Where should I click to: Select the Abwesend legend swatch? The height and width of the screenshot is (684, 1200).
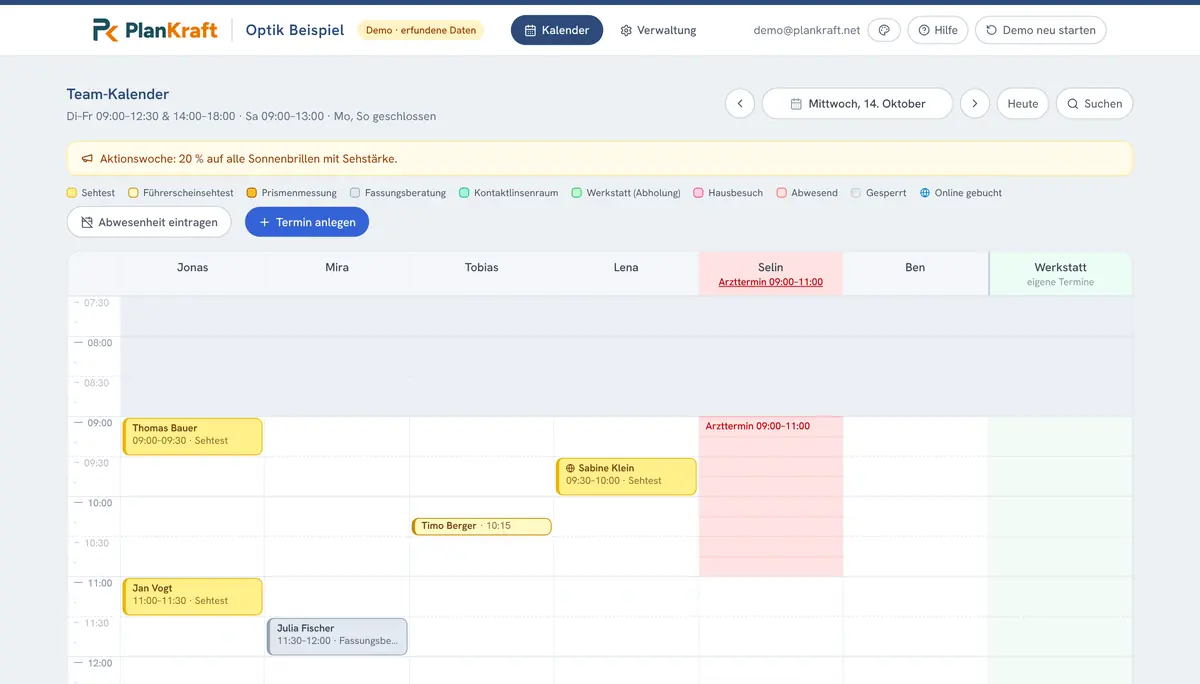pos(782,193)
